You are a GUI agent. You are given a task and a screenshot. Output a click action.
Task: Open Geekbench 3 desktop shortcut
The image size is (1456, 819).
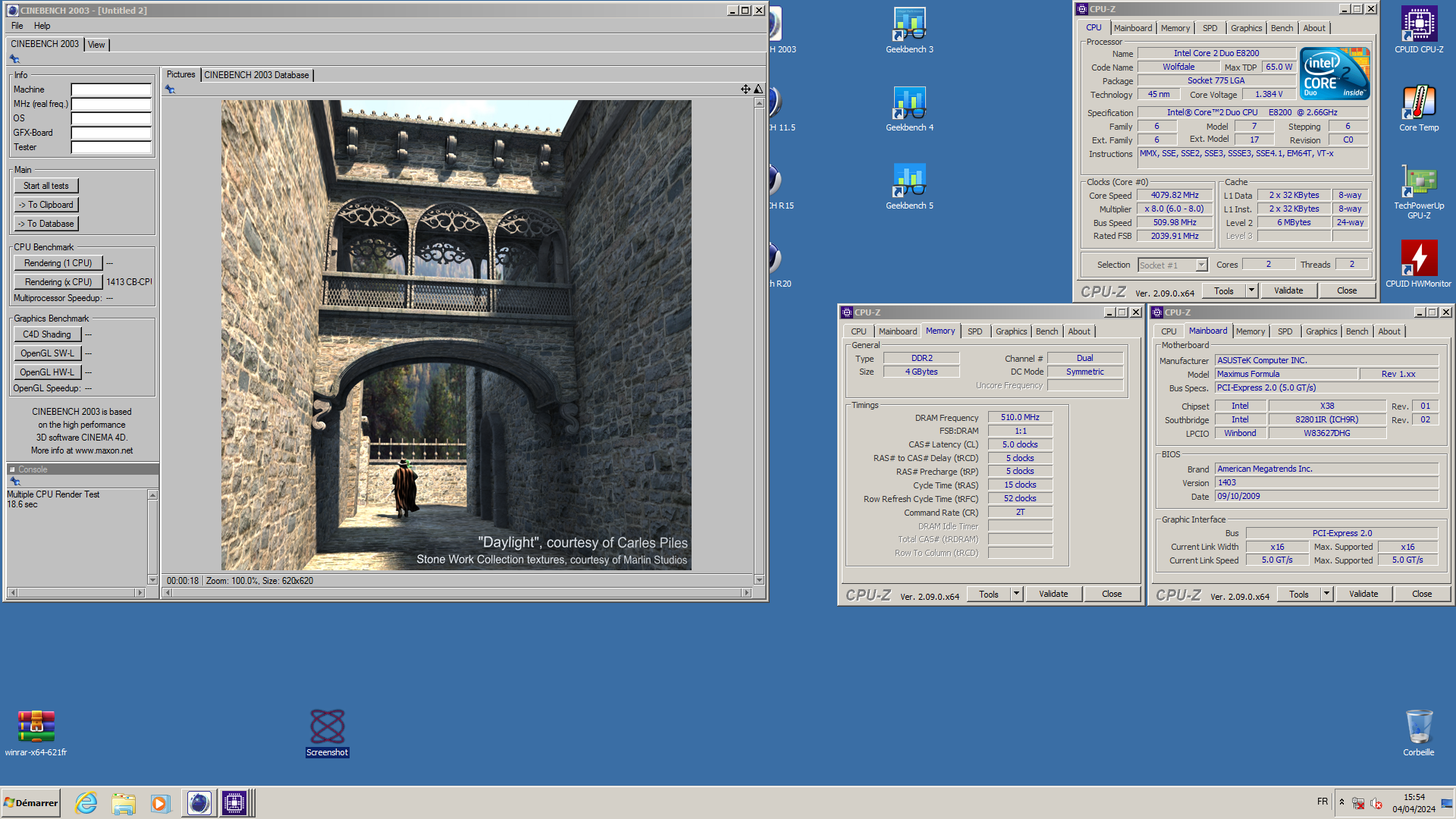tap(909, 30)
